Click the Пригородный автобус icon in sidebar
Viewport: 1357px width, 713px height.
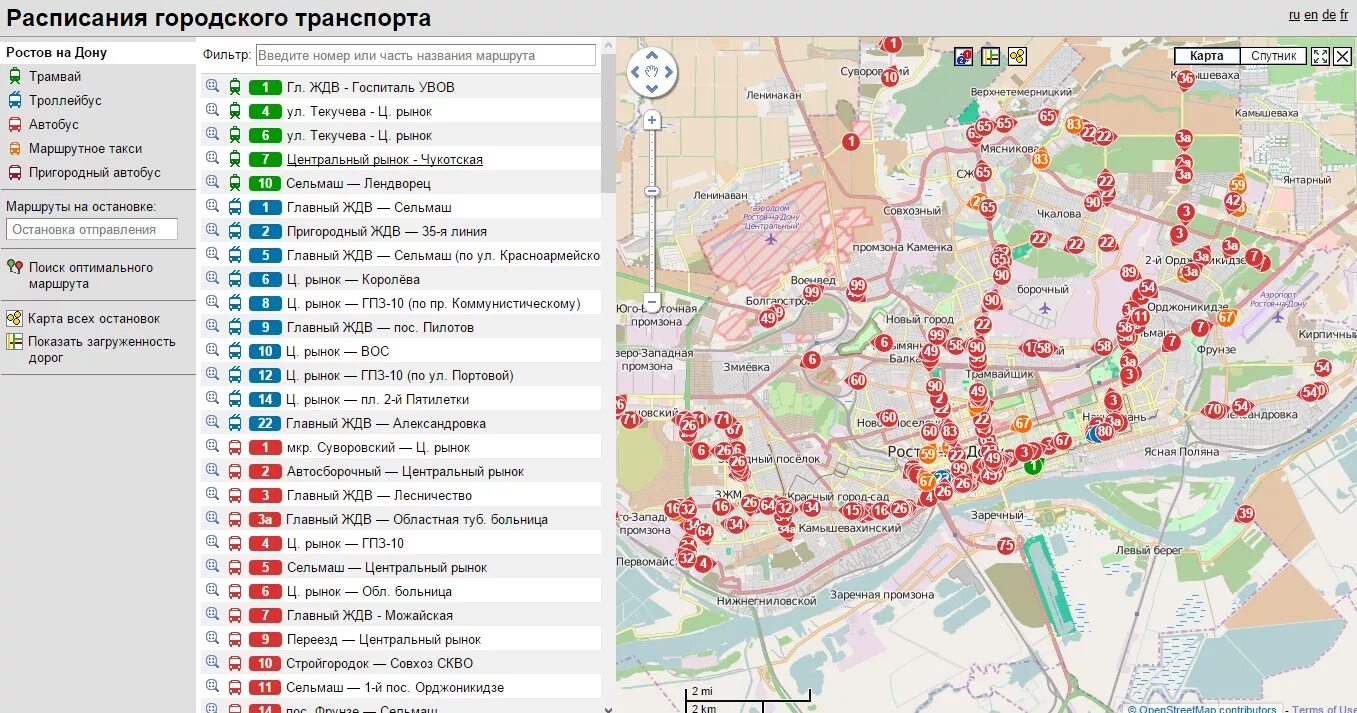15,172
